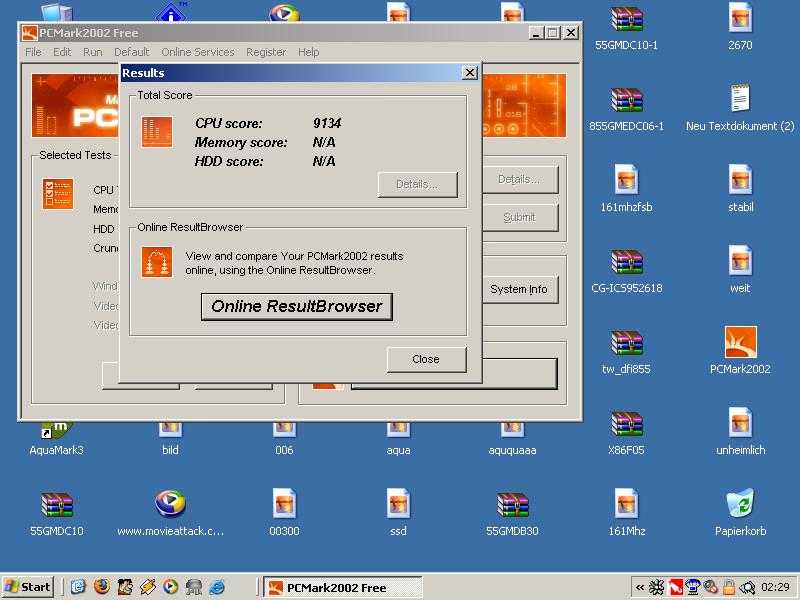800x600 pixels.
Task: Select the www.movieattack.c... media shortcut
Action: [x=170, y=514]
